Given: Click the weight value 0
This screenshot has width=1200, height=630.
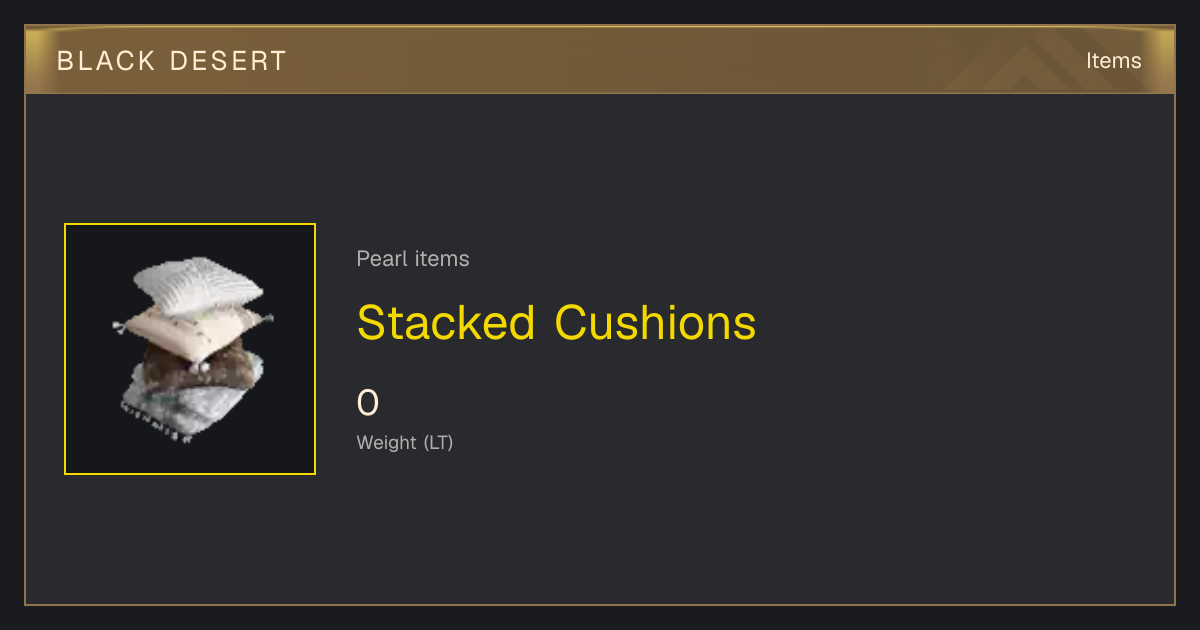Looking at the screenshot, I should tap(368, 403).
